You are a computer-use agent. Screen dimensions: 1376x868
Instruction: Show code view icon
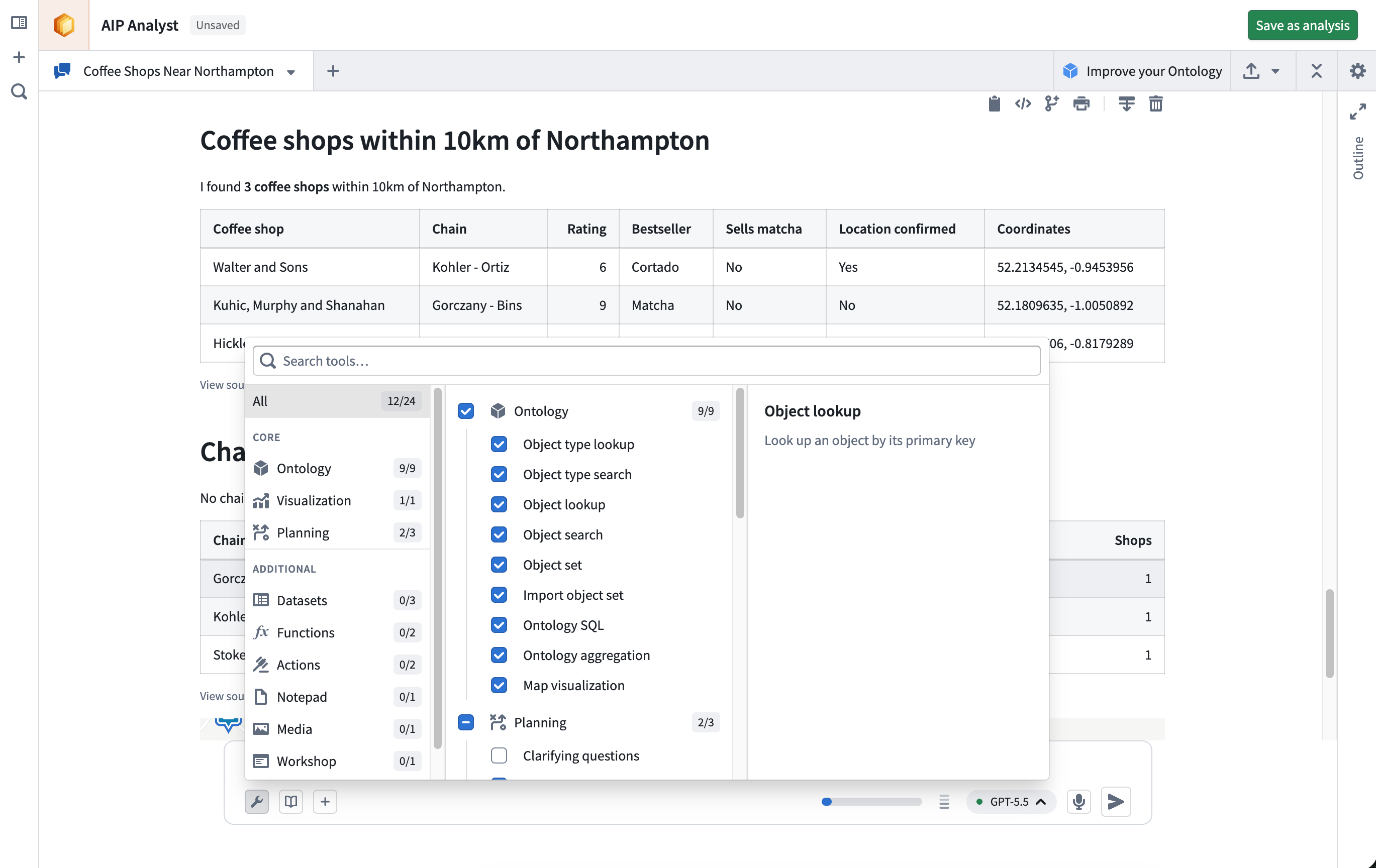[1023, 104]
